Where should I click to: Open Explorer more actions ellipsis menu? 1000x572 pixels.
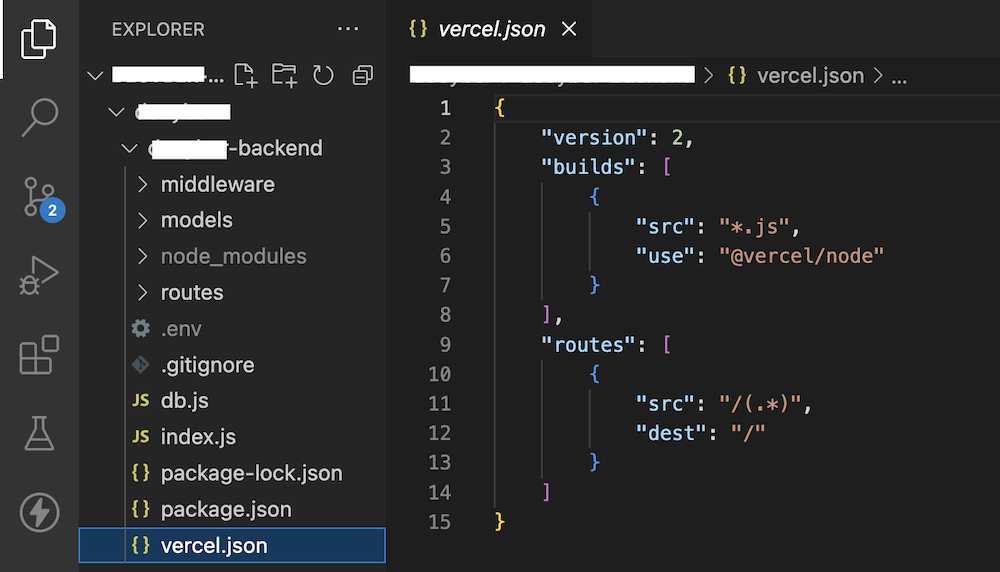pyautogui.click(x=348, y=29)
